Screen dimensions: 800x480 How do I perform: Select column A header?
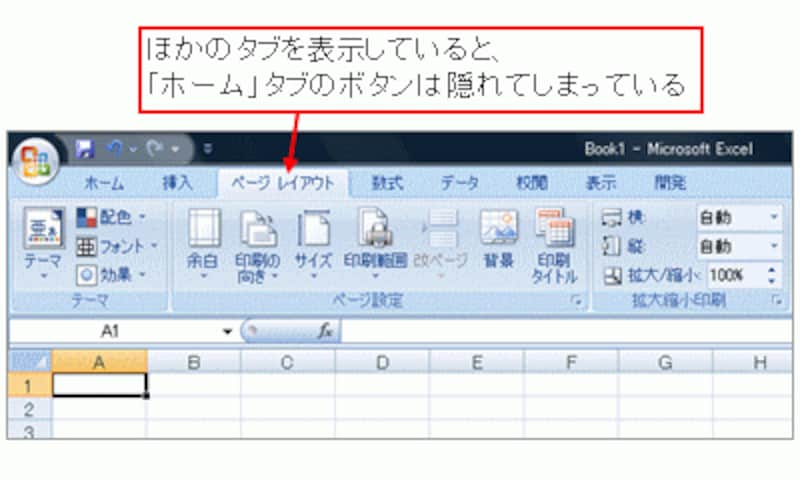(x=99, y=362)
